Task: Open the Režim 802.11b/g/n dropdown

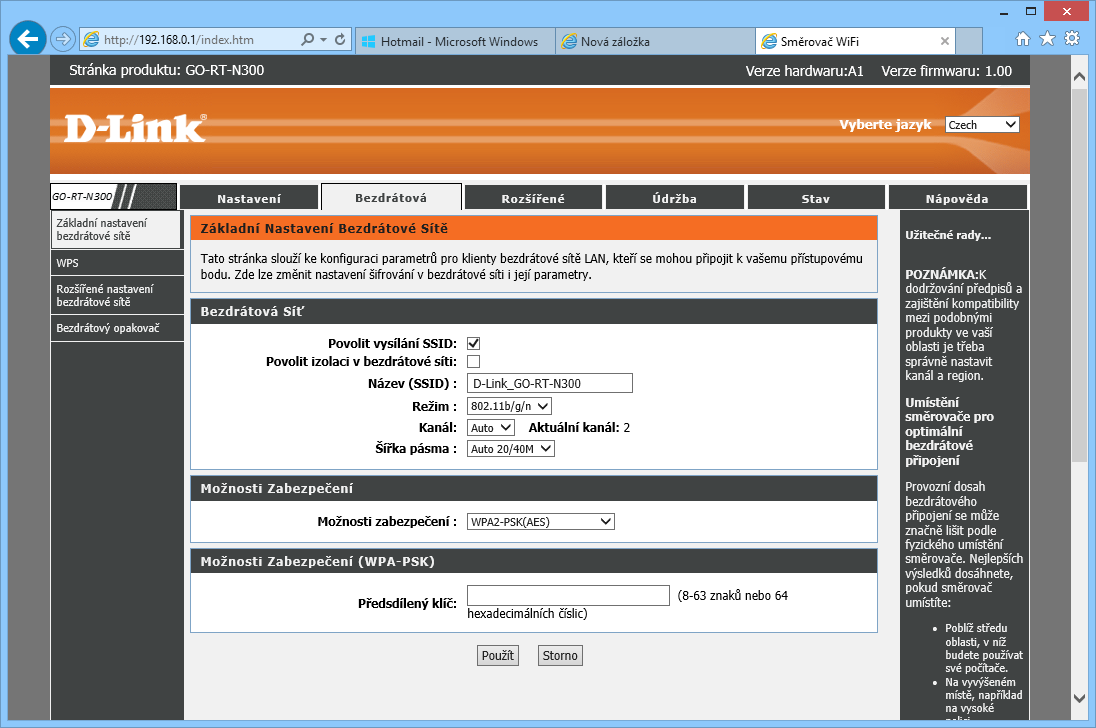Action: pos(509,406)
